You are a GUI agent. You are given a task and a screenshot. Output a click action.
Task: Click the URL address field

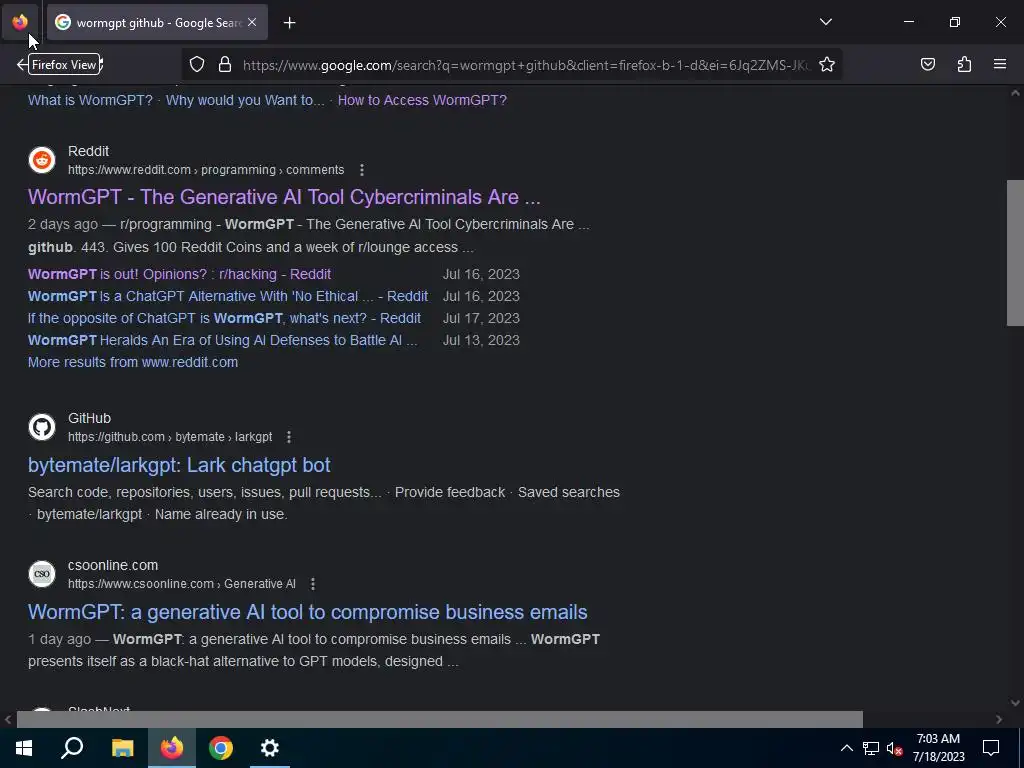pyautogui.click(x=526, y=65)
